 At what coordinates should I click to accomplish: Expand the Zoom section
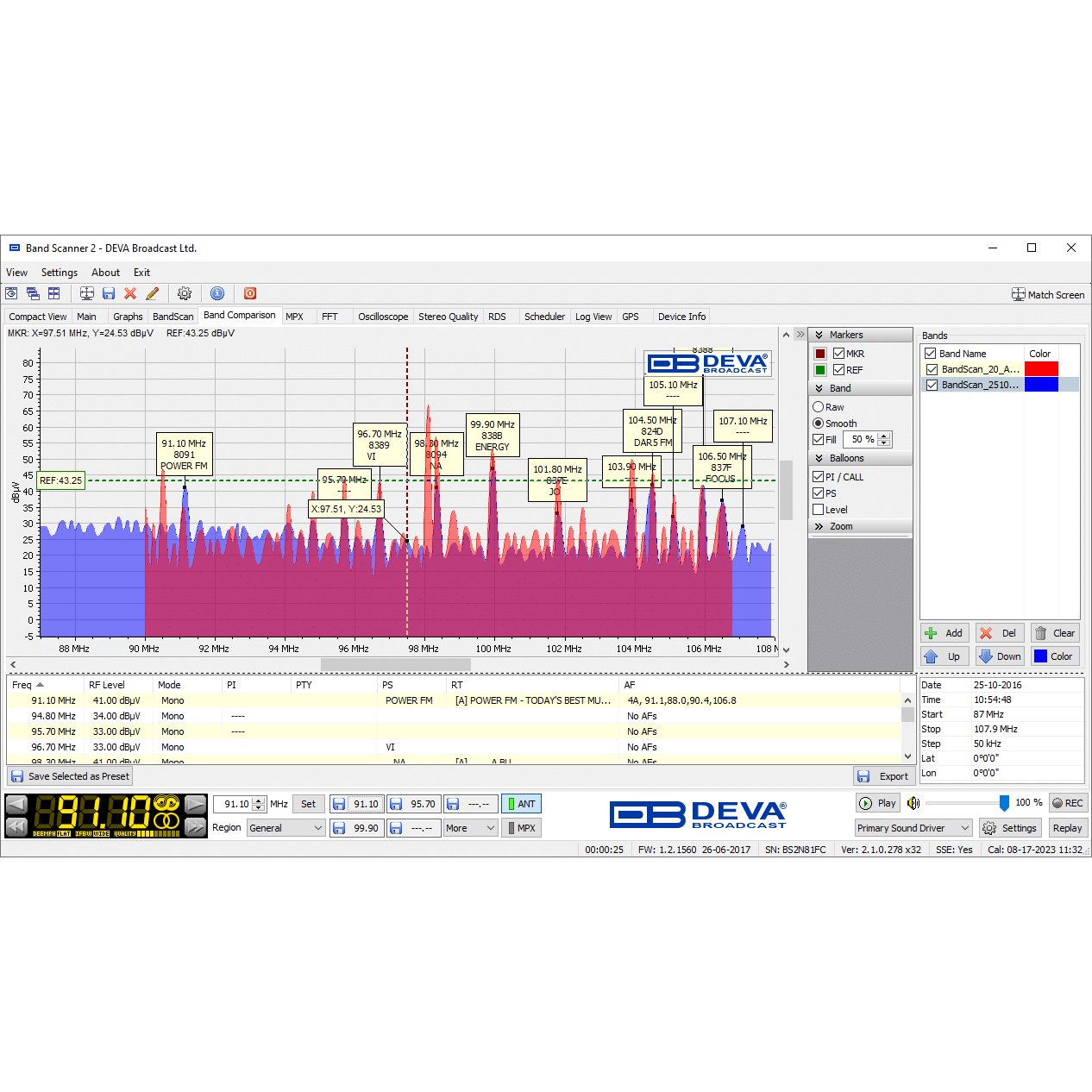(840, 526)
